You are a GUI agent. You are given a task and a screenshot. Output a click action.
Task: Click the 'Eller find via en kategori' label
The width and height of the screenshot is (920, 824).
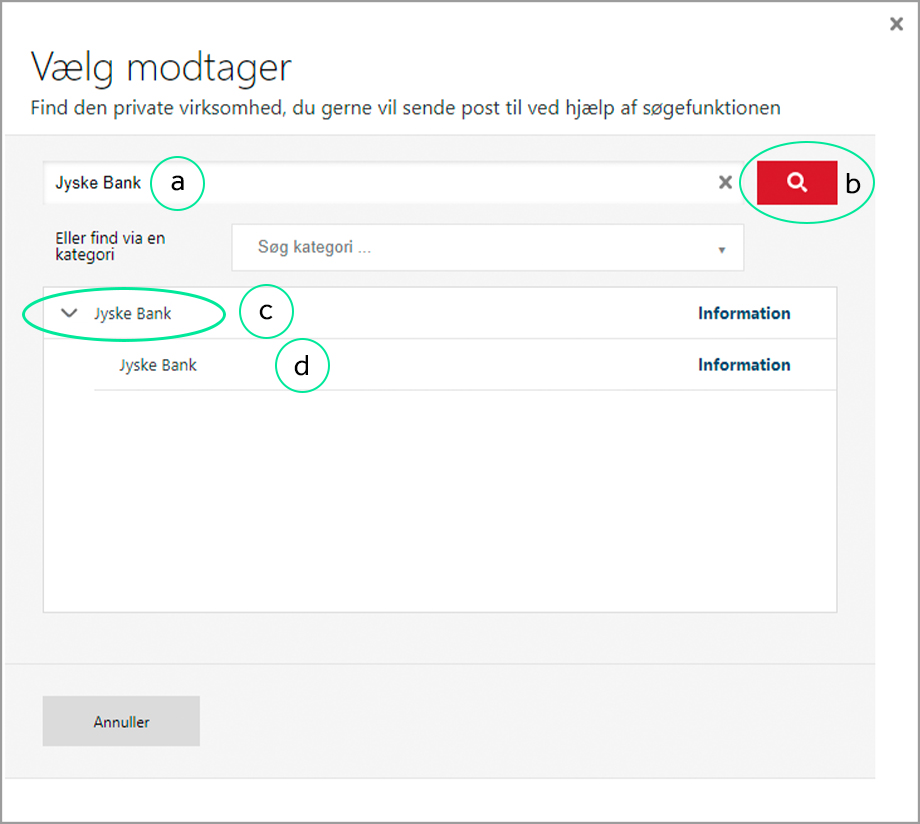click(110, 246)
